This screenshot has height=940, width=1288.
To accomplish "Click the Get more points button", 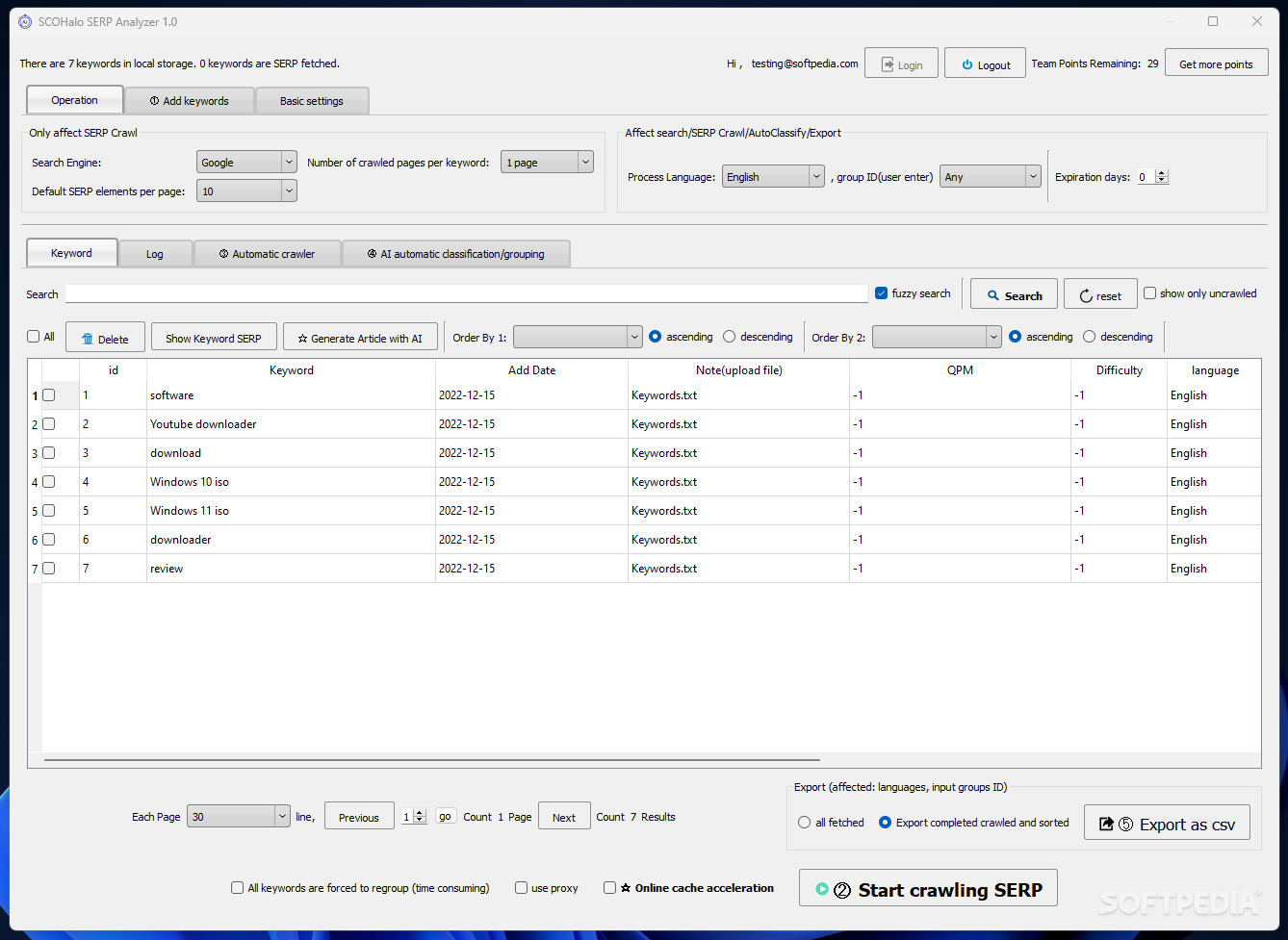I will [x=1216, y=64].
